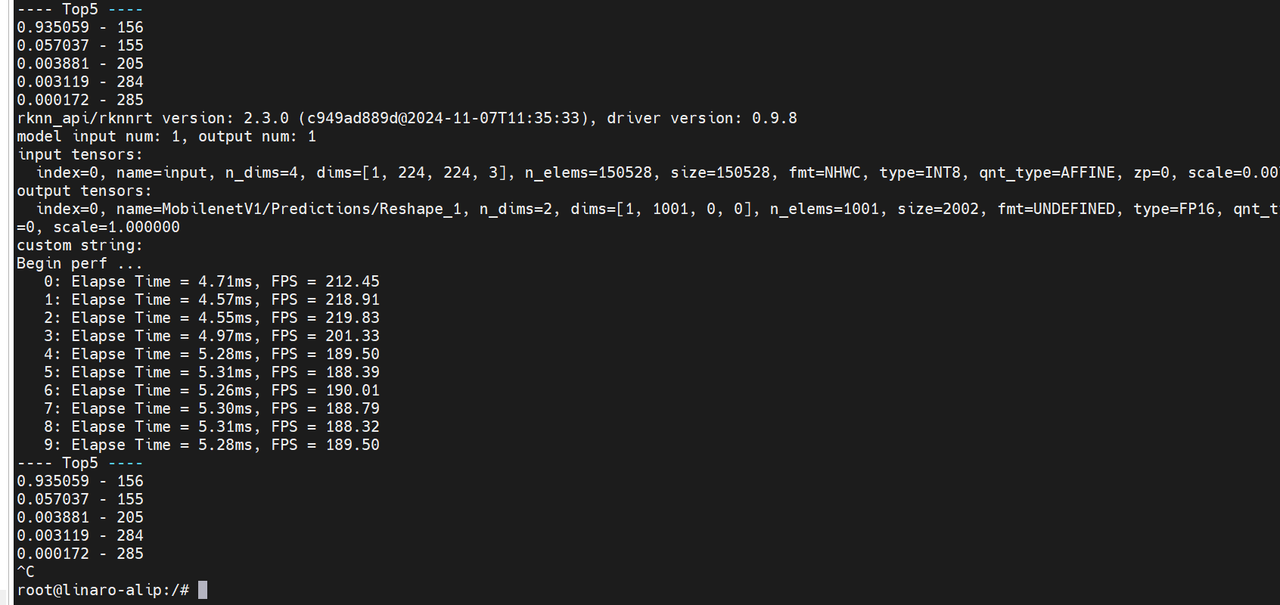Click the 'Begin perf ...' line
1280x605 pixels.
(80, 263)
